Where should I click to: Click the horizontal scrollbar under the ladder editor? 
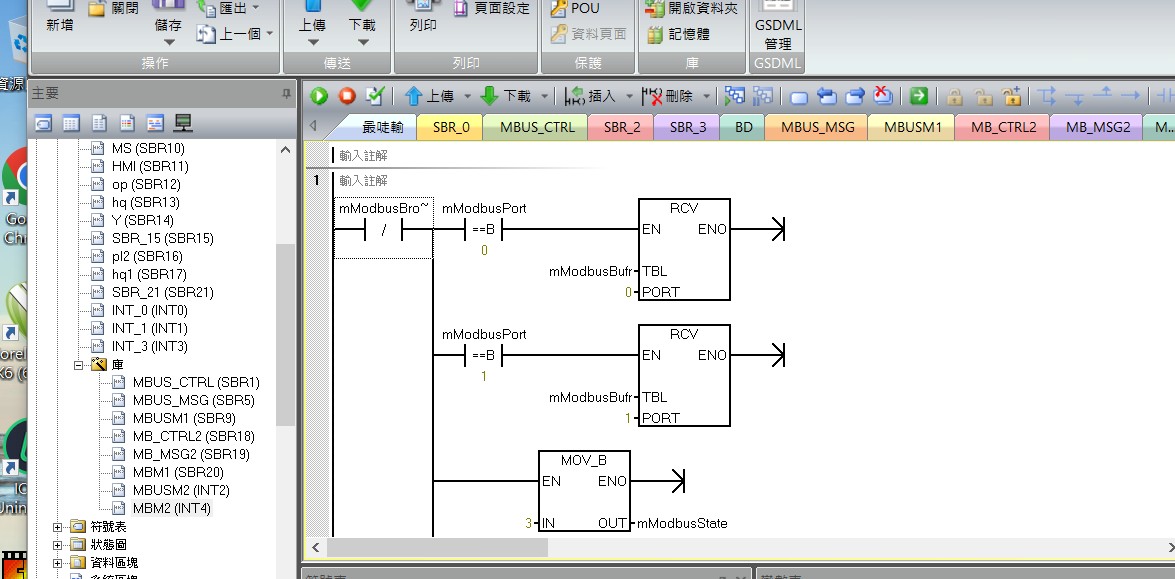click(740, 547)
